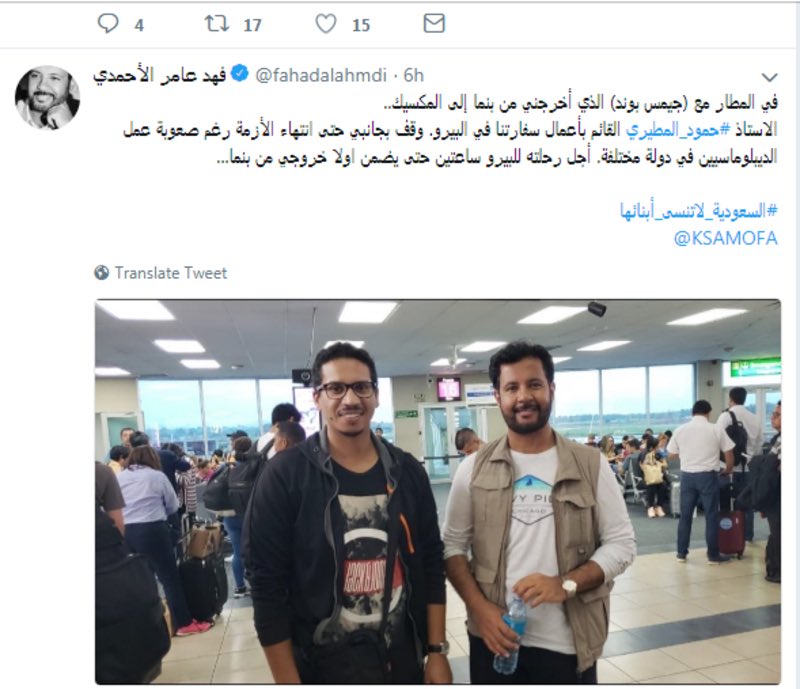The width and height of the screenshot is (800, 689).
Task: Open the @fahadalahmdi handle link
Action: [321, 76]
